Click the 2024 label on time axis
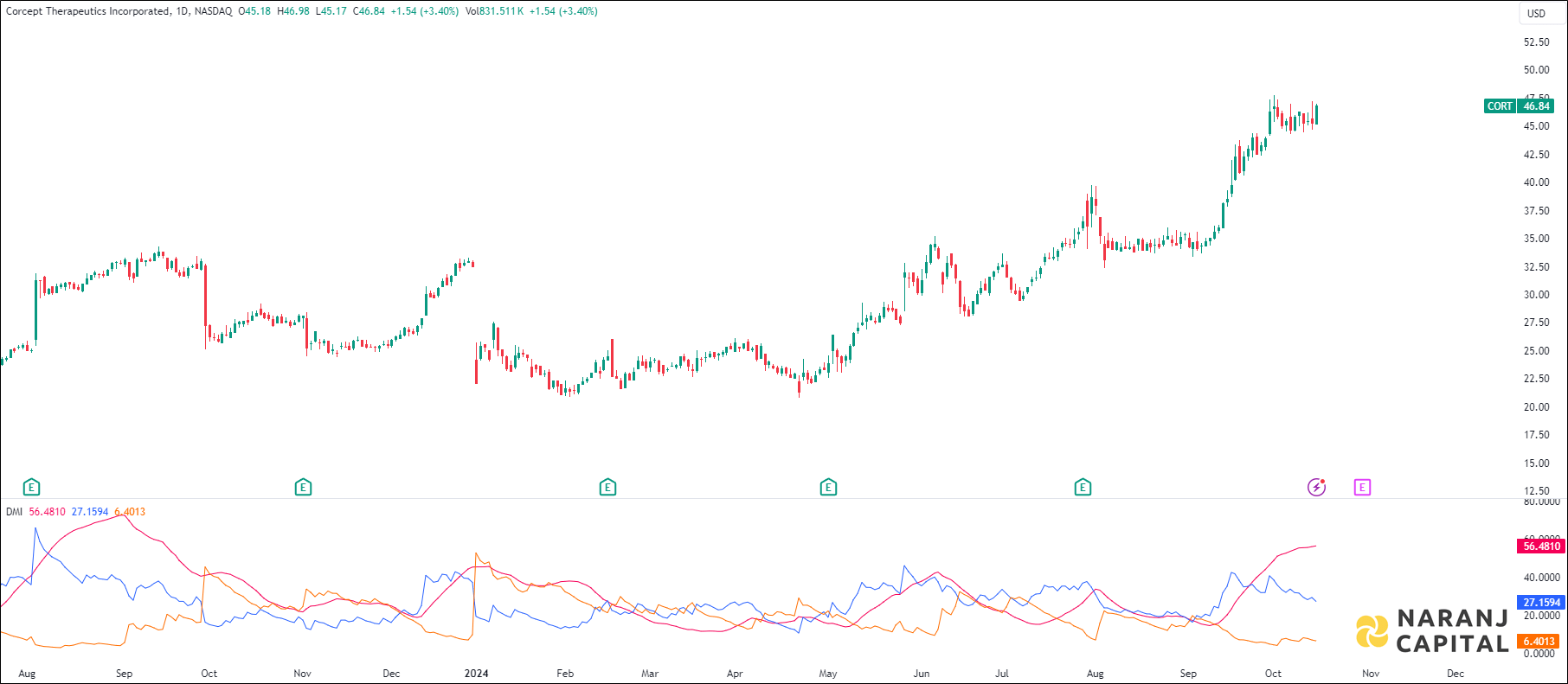Image resolution: width=1568 pixels, height=684 pixels. point(476,674)
